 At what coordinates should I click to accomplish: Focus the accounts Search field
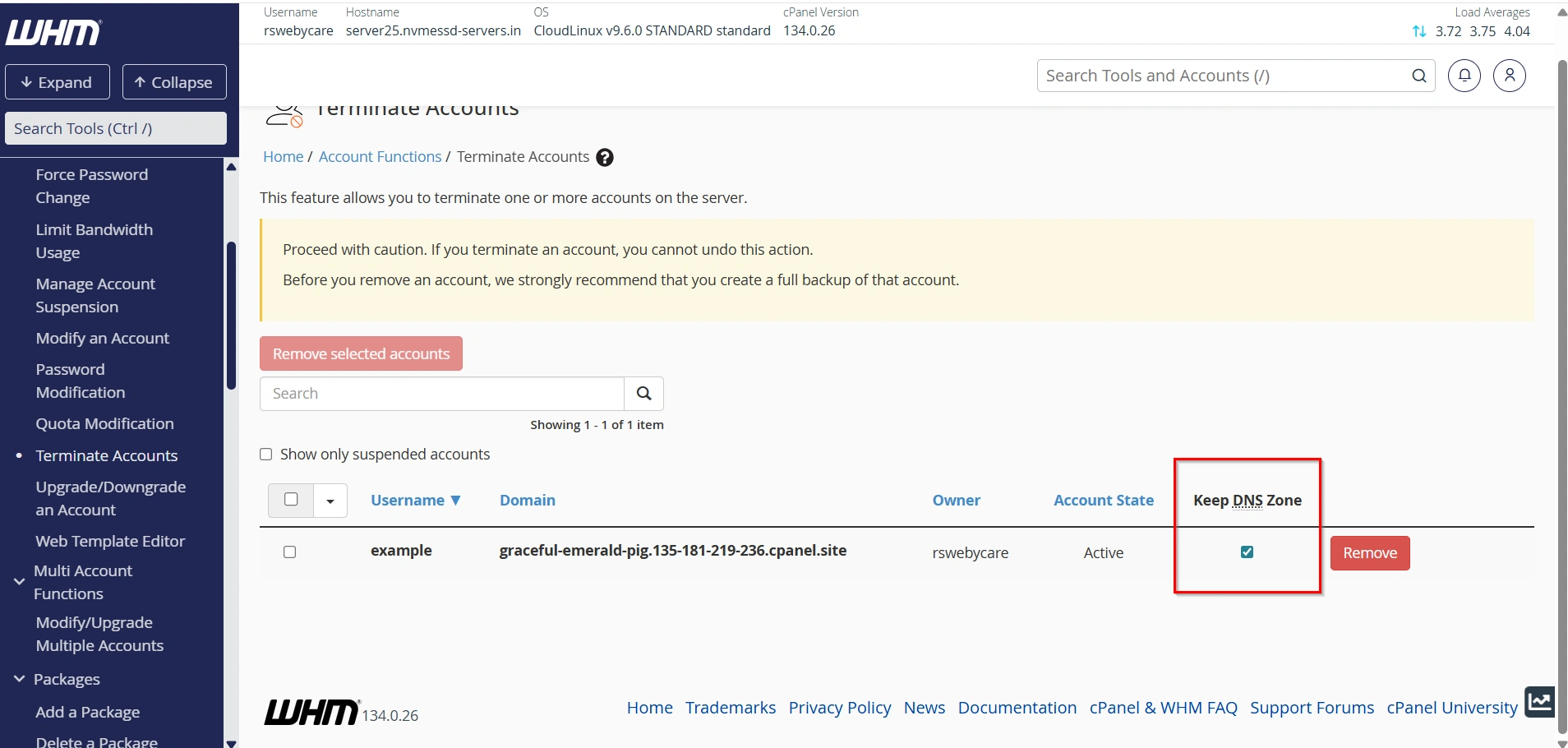[442, 394]
